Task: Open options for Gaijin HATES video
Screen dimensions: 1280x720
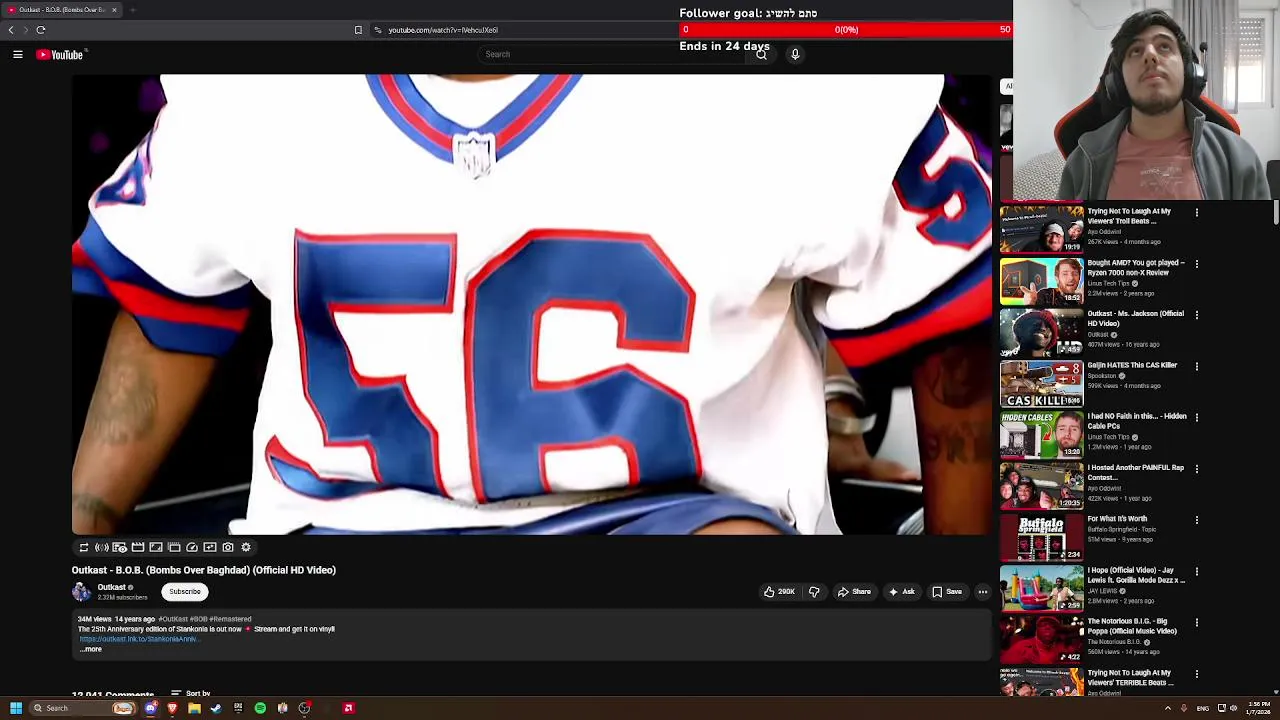Action: (1196, 366)
